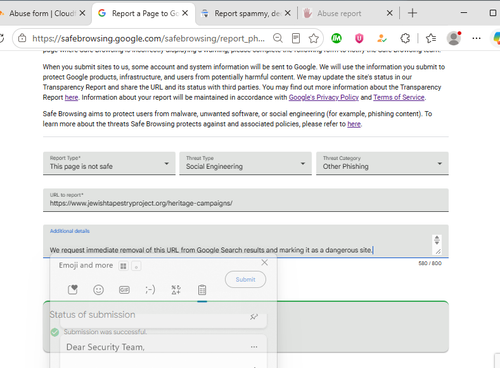This screenshot has width=500, height=368.
Task: Open the Transparency Report here link
Action: (x=71, y=97)
